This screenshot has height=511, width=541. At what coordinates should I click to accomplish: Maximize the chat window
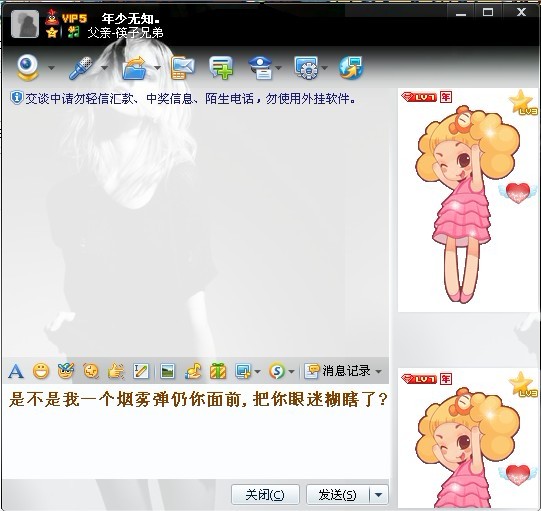click(488, 12)
